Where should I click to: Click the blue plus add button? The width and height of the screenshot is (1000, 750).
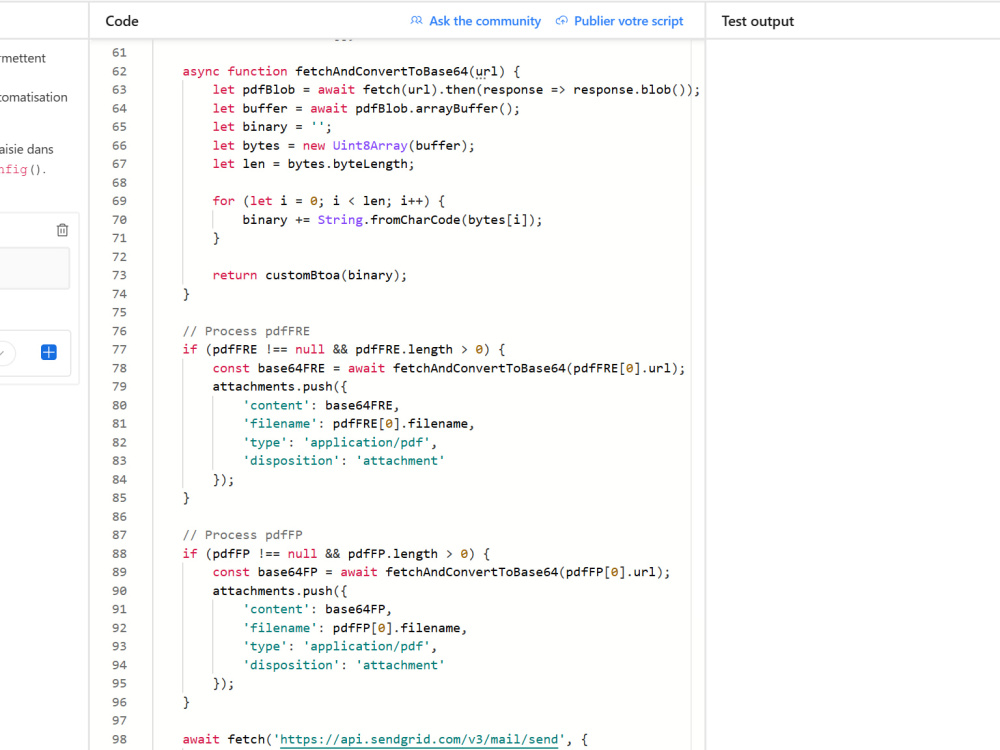tap(48, 352)
